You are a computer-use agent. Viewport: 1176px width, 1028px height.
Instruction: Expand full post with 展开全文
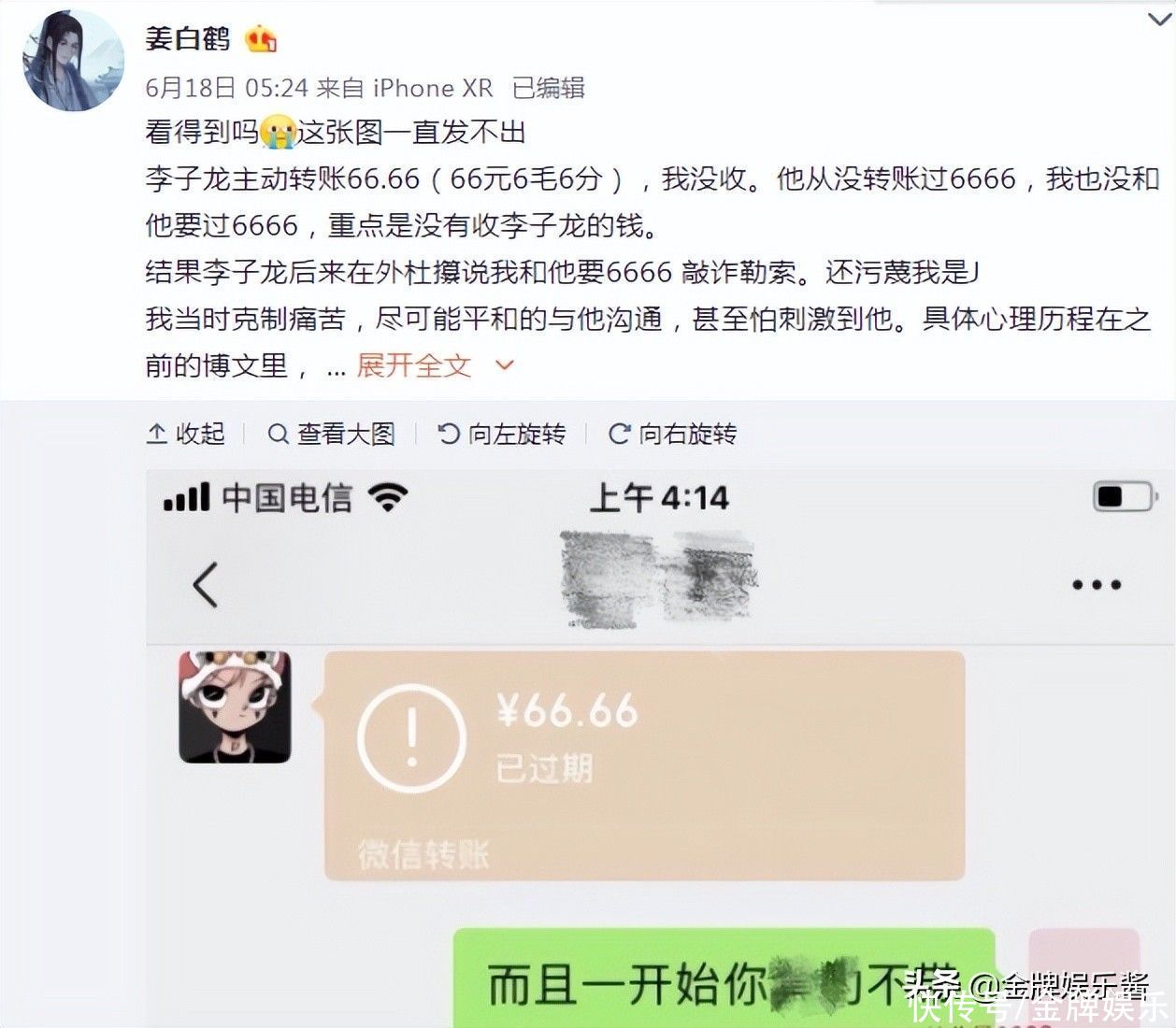point(413,365)
